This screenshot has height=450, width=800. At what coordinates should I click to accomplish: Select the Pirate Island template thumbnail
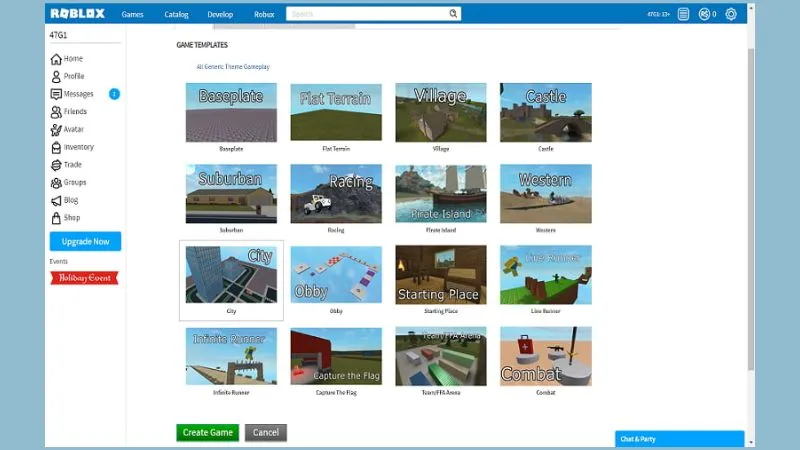click(441, 194)
